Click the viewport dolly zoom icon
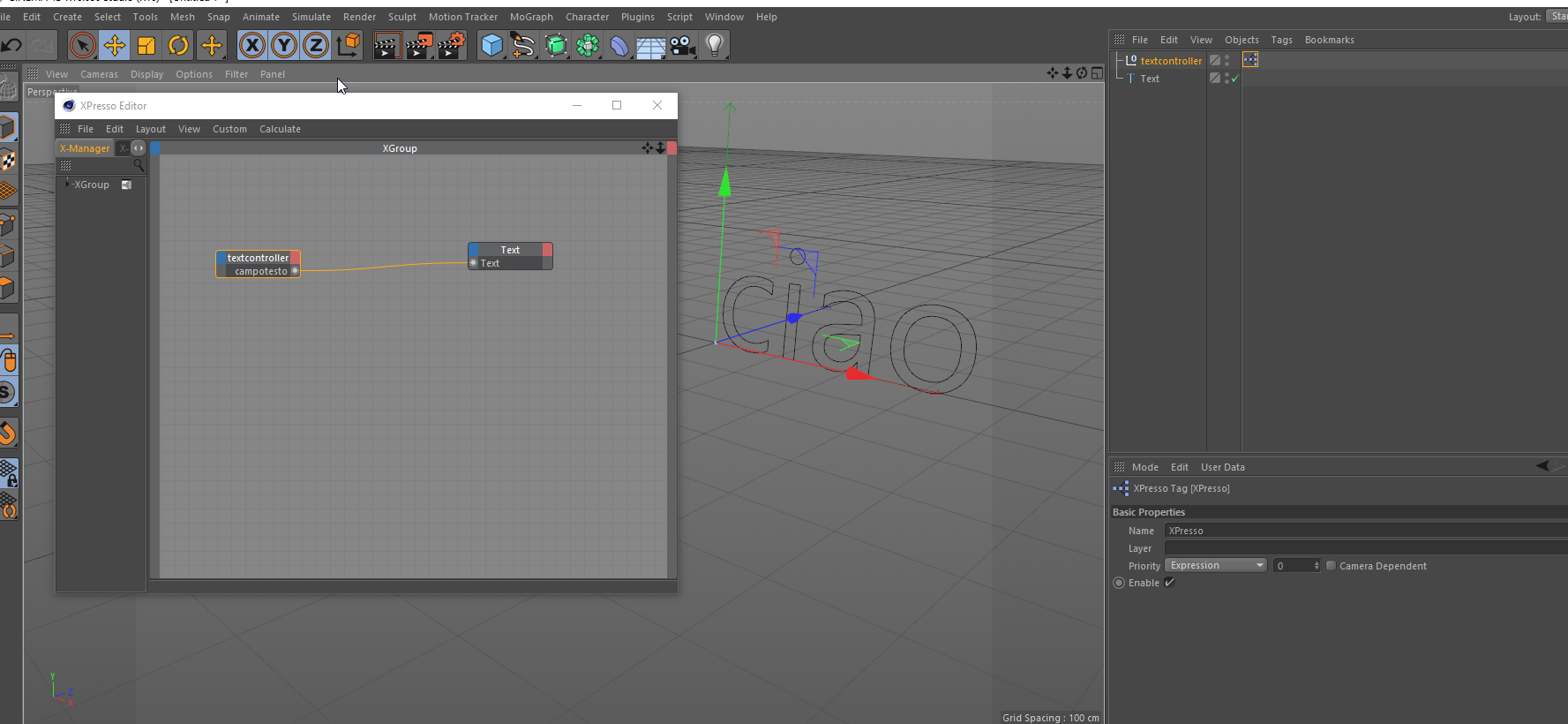1568x724 pixels. point(1067,73)
